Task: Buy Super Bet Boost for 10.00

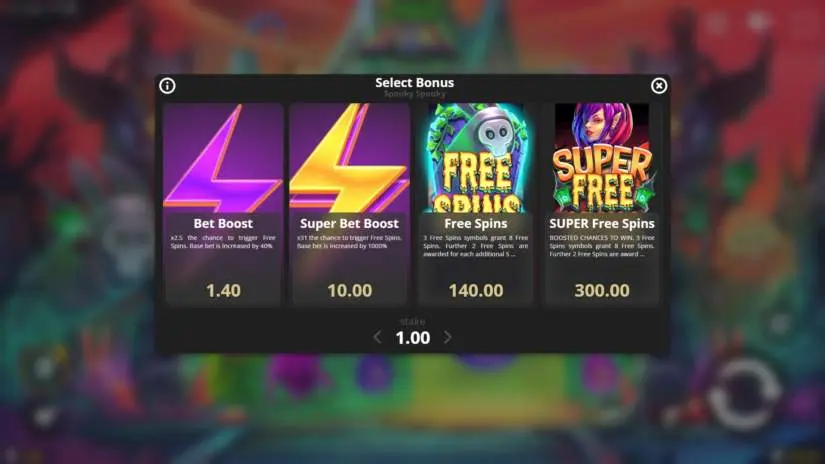Action: coord(349,290)
